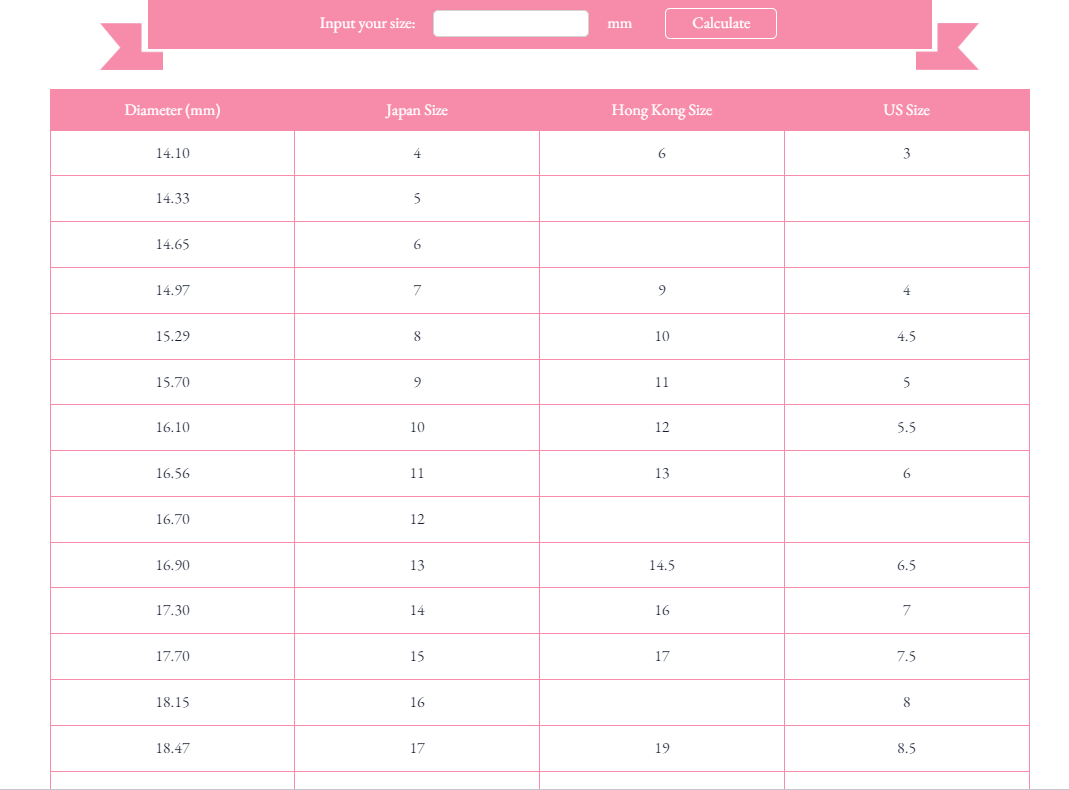Select the 14.97 diameter cell

click(x=172, y=290)
